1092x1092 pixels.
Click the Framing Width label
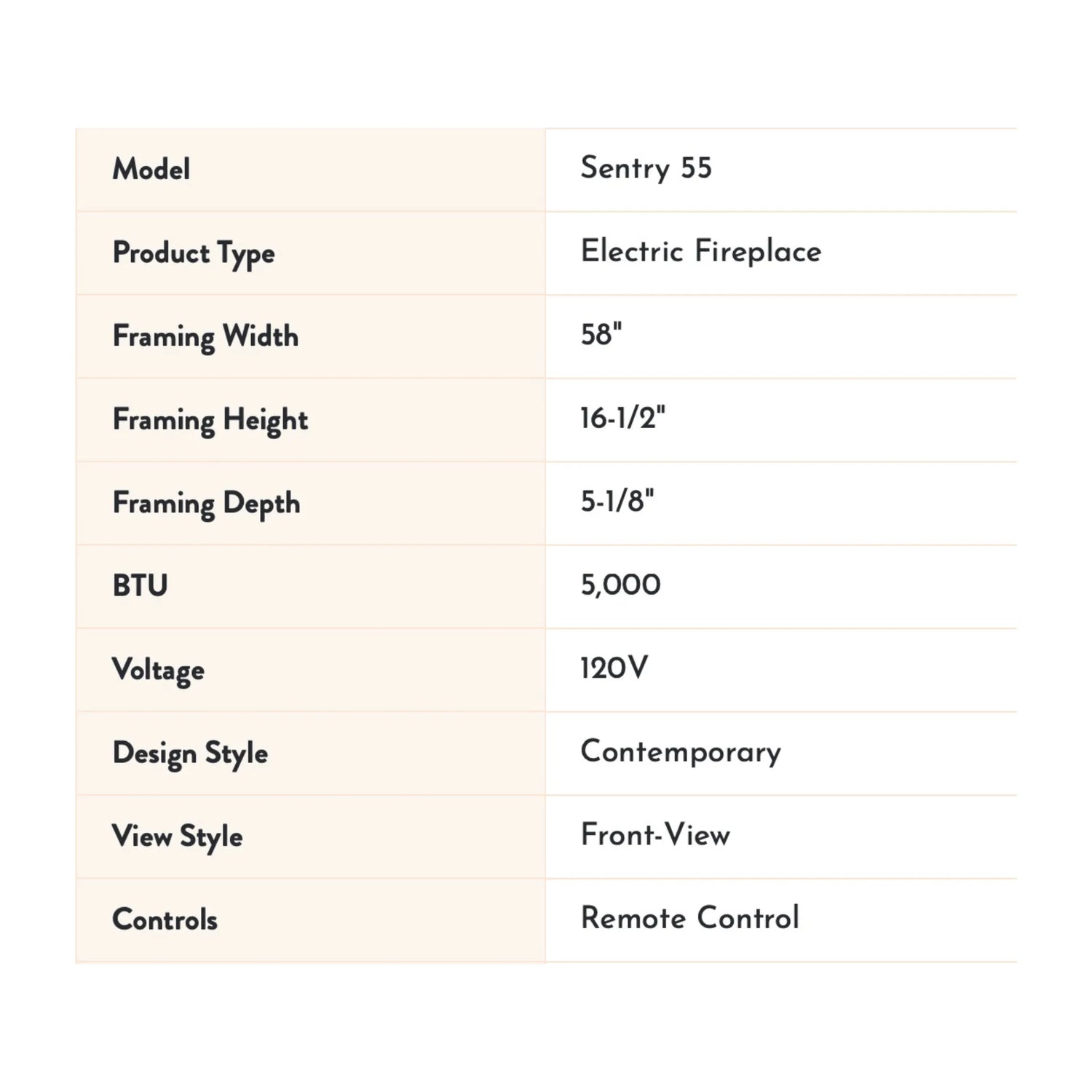click(205, 336)
